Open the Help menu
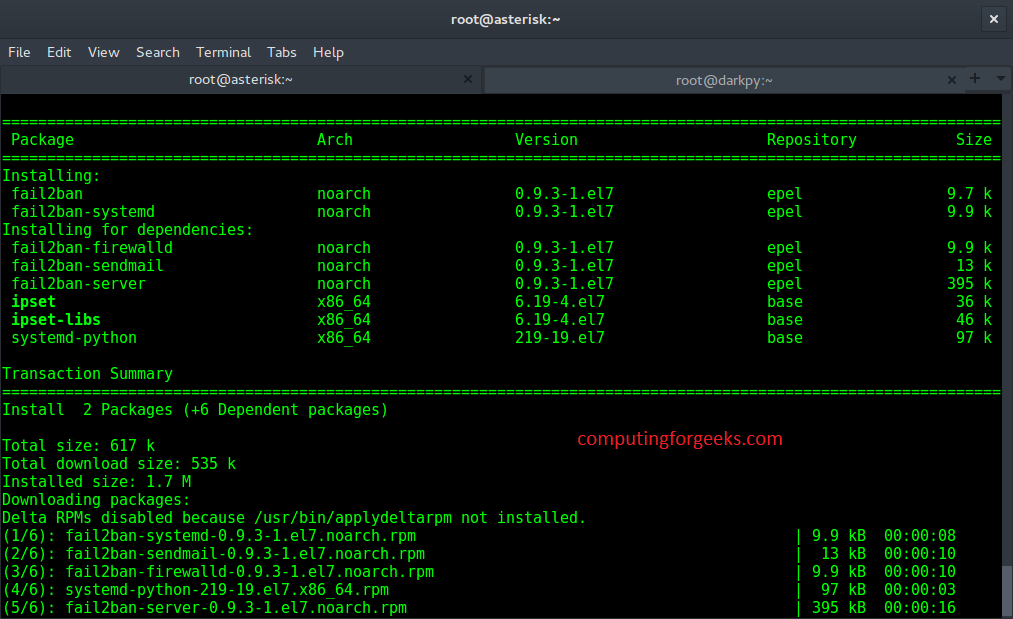1013x619 pixels. (x=328, y=52)
